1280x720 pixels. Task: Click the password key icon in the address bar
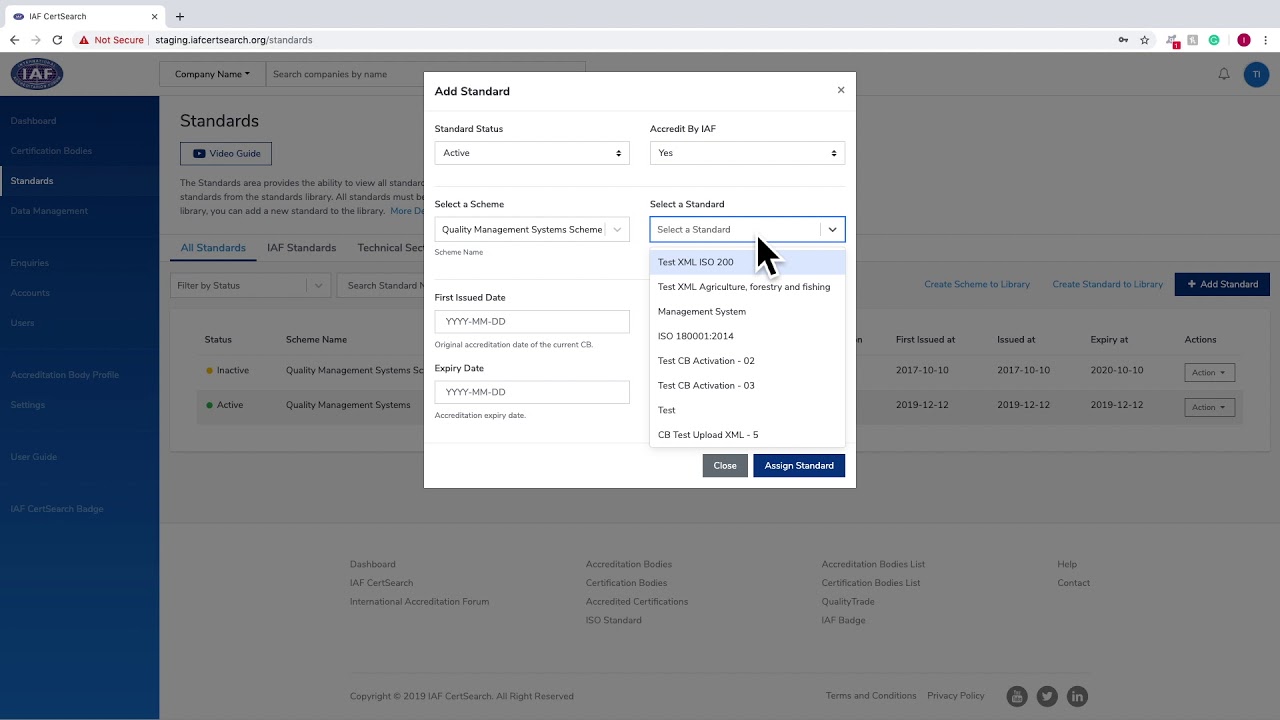[1123, 40]
